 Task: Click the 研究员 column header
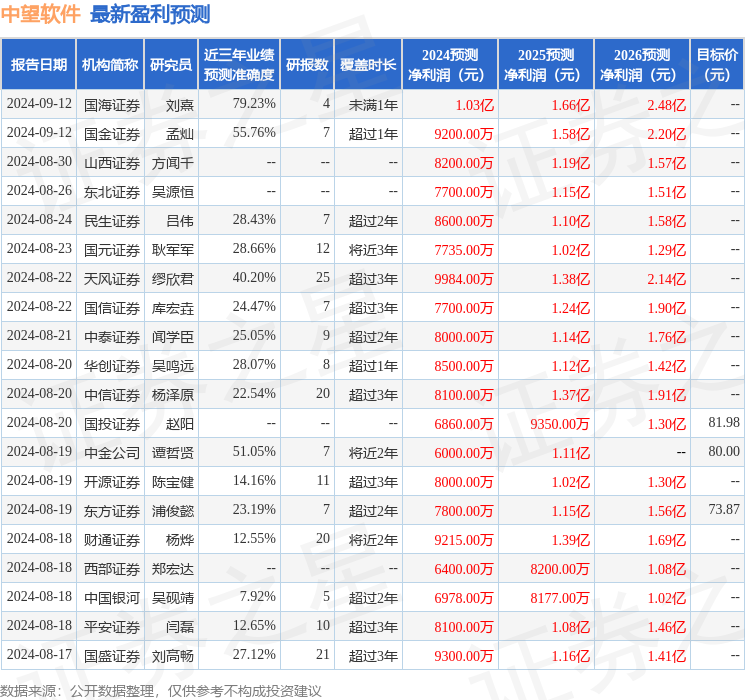click(x=171, y=65)
